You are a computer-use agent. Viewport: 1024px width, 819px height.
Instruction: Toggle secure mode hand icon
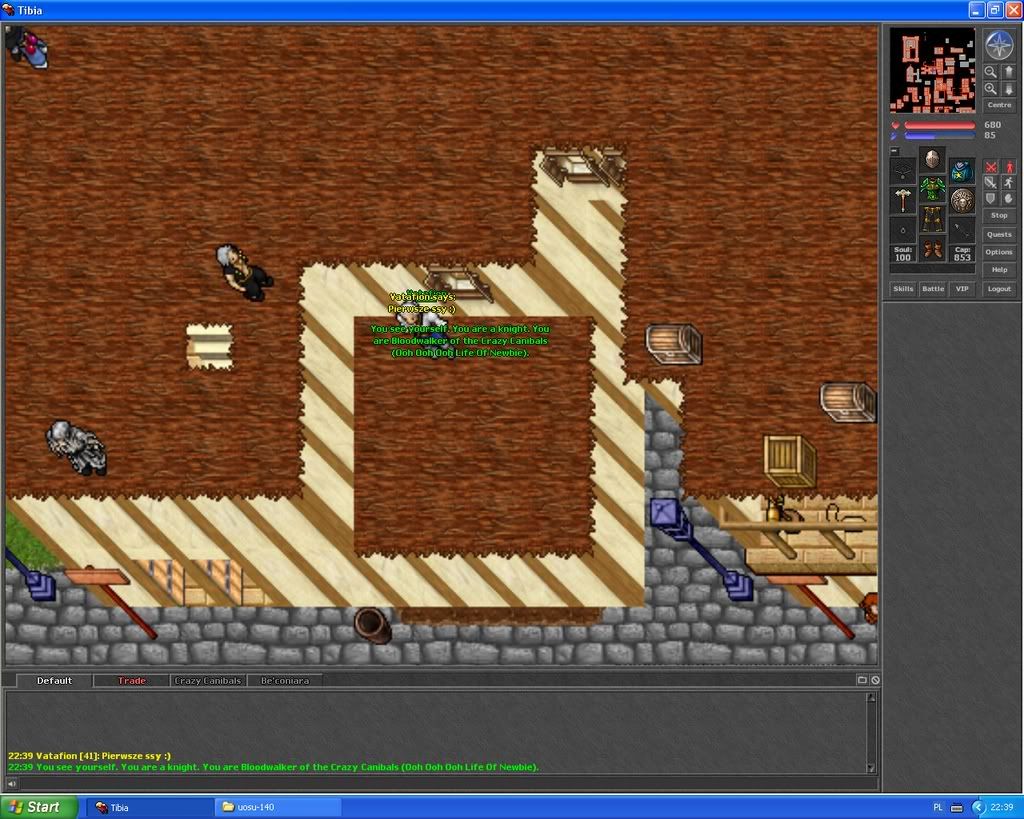pyautogui.click(x=1009, y=199)
